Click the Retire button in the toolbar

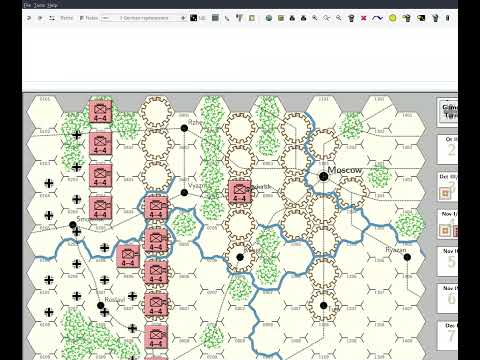[x=67, y=18]
